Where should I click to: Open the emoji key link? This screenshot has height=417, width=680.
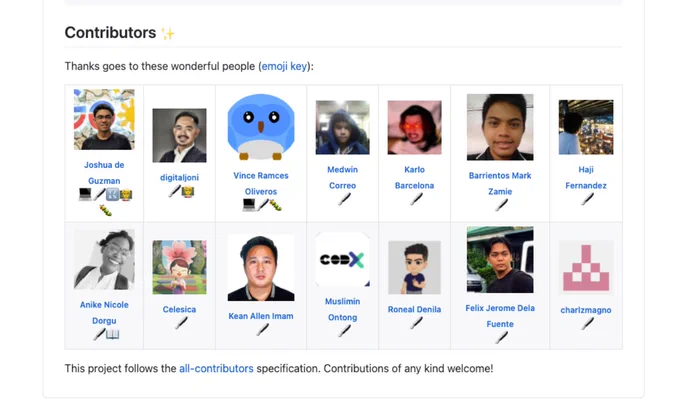click(x=284, y=66)
